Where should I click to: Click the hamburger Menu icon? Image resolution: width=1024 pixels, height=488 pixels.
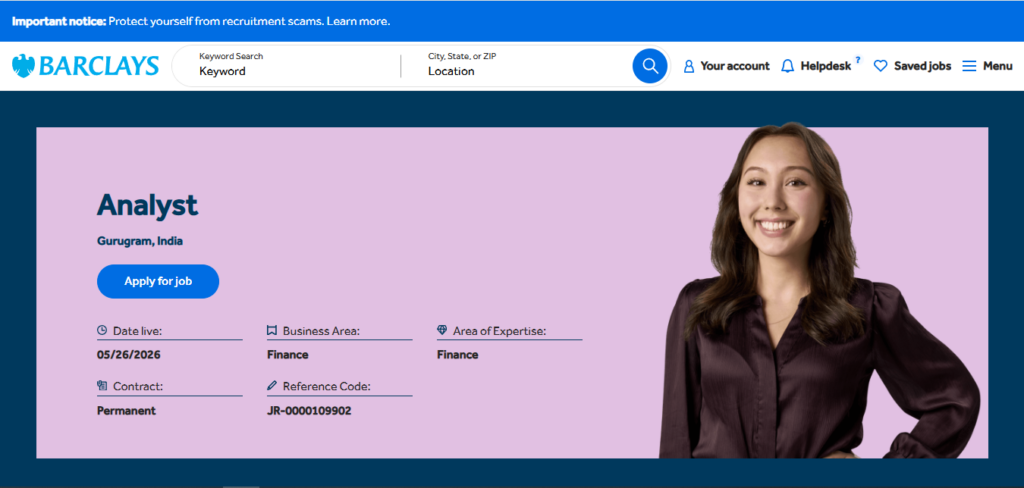(x=969, y=66)
